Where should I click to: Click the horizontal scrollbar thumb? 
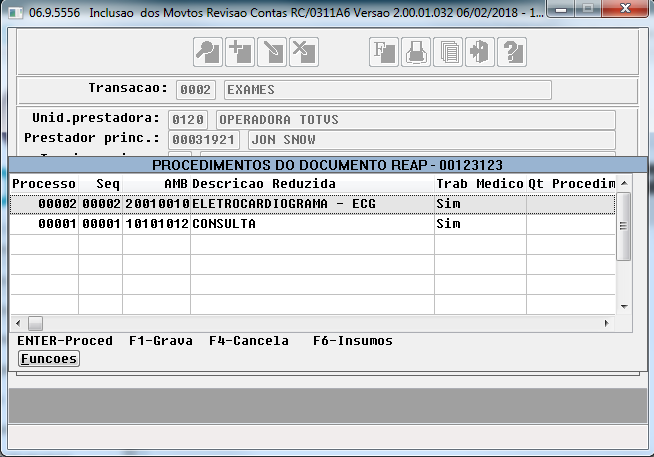tap(35, 323)
